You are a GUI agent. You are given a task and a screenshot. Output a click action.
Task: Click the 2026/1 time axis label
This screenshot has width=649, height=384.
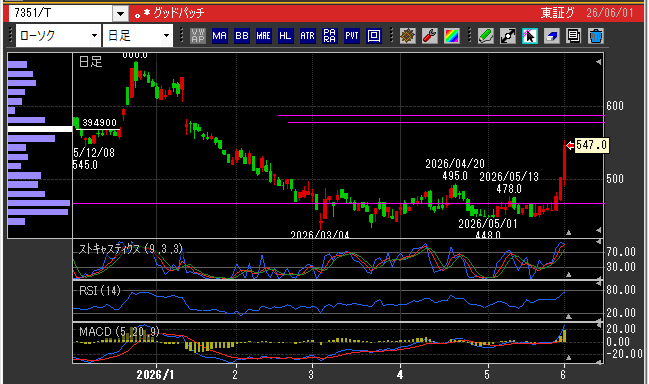pyautogui.click(x=155, y=375)
